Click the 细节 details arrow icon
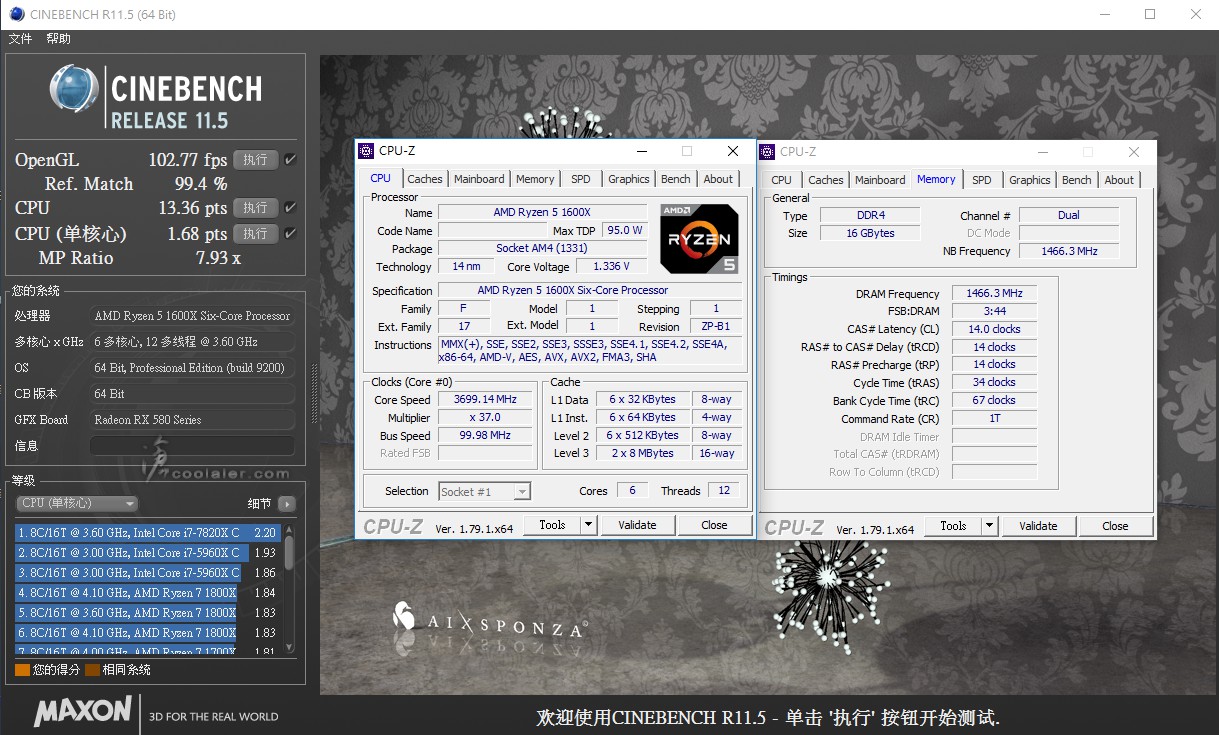 tap(287, 504)
